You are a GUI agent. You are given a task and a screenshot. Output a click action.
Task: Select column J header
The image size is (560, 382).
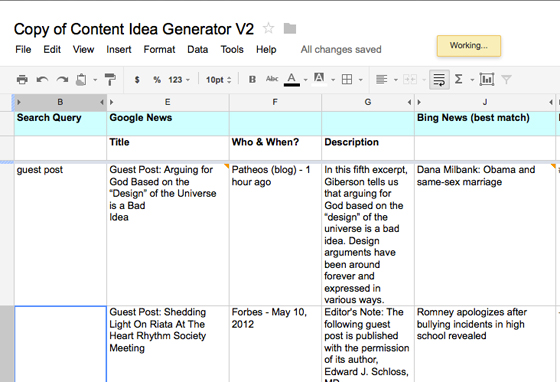pos(485,102)
